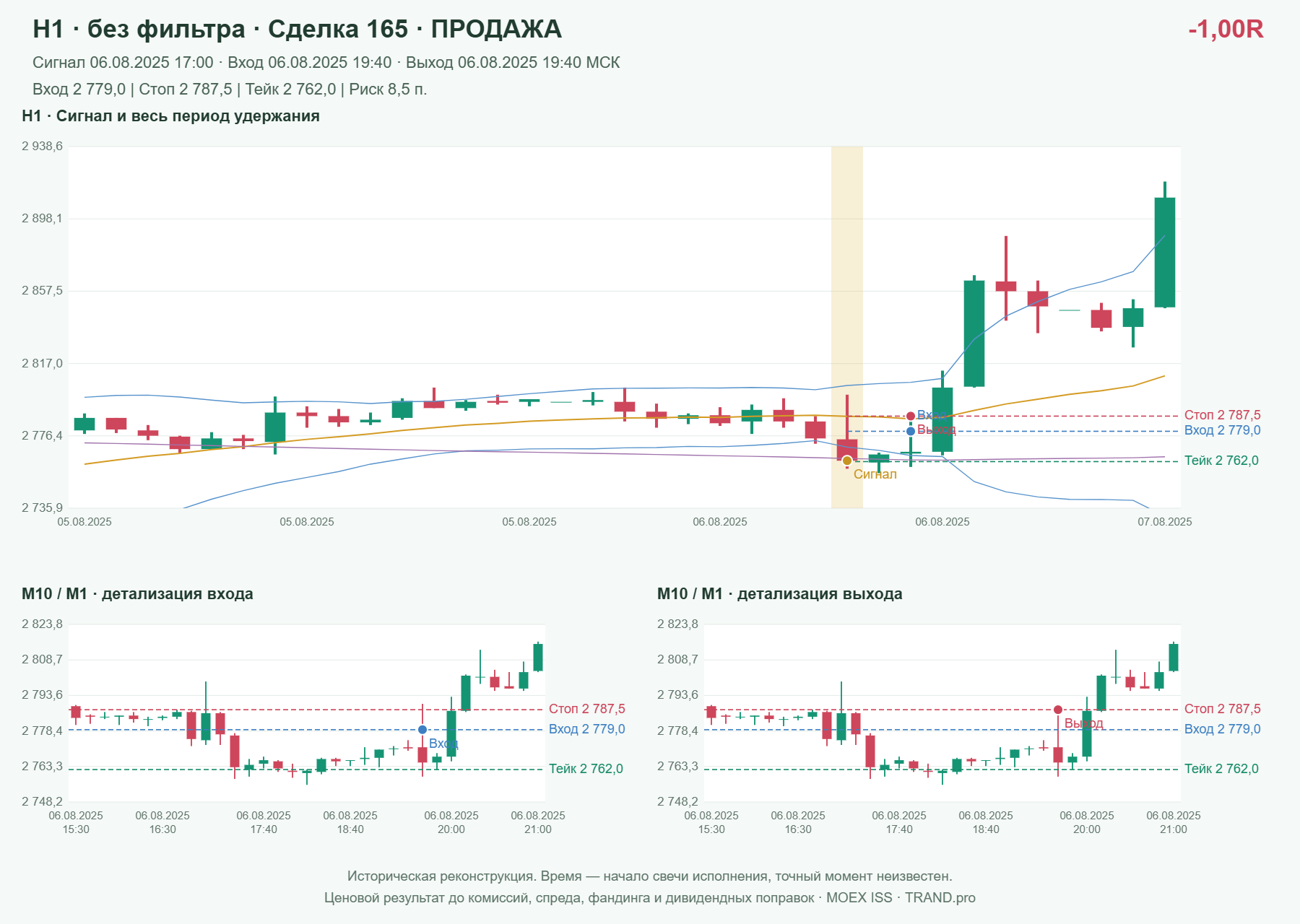Click the blue 'Вход' marker dot in entry chart

[x=422, y=730]
